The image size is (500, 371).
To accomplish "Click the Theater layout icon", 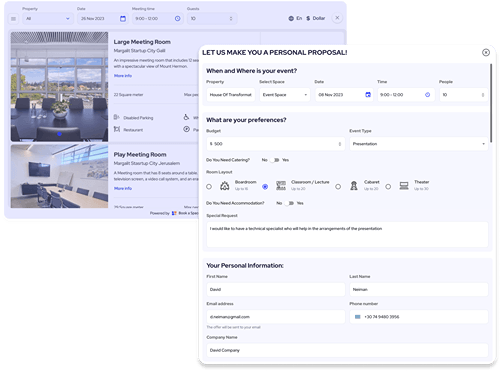I will (404, 186).
